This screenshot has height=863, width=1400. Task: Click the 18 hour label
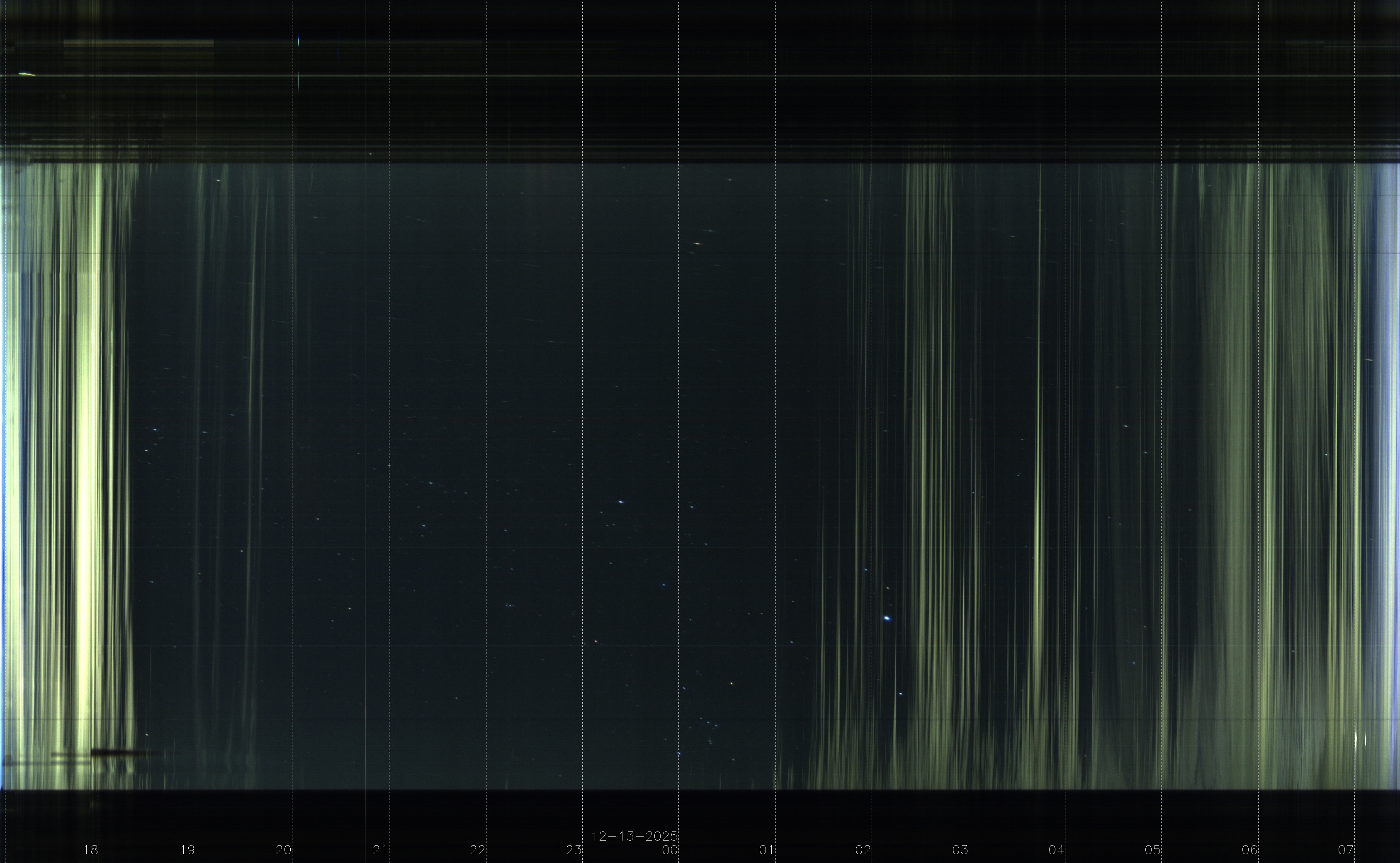pyautogui.click(x=91, y=850)
